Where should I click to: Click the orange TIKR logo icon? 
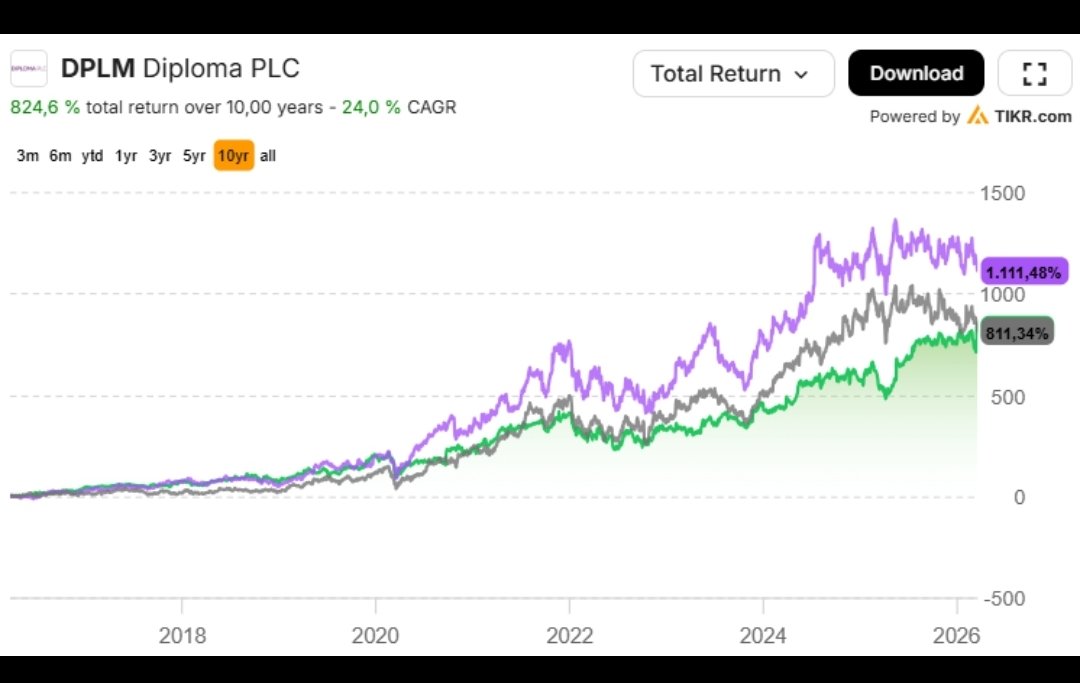pos(977,116)
